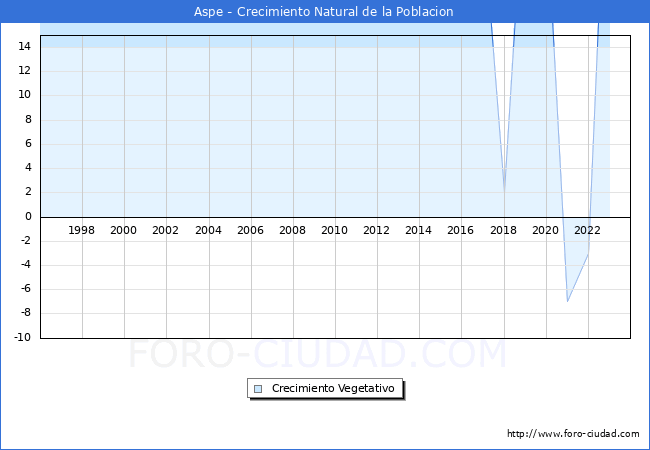The image size is (650, 450).
Task: Click y-axis value 10
Action: pyautogui.click(x=24, y=94)
